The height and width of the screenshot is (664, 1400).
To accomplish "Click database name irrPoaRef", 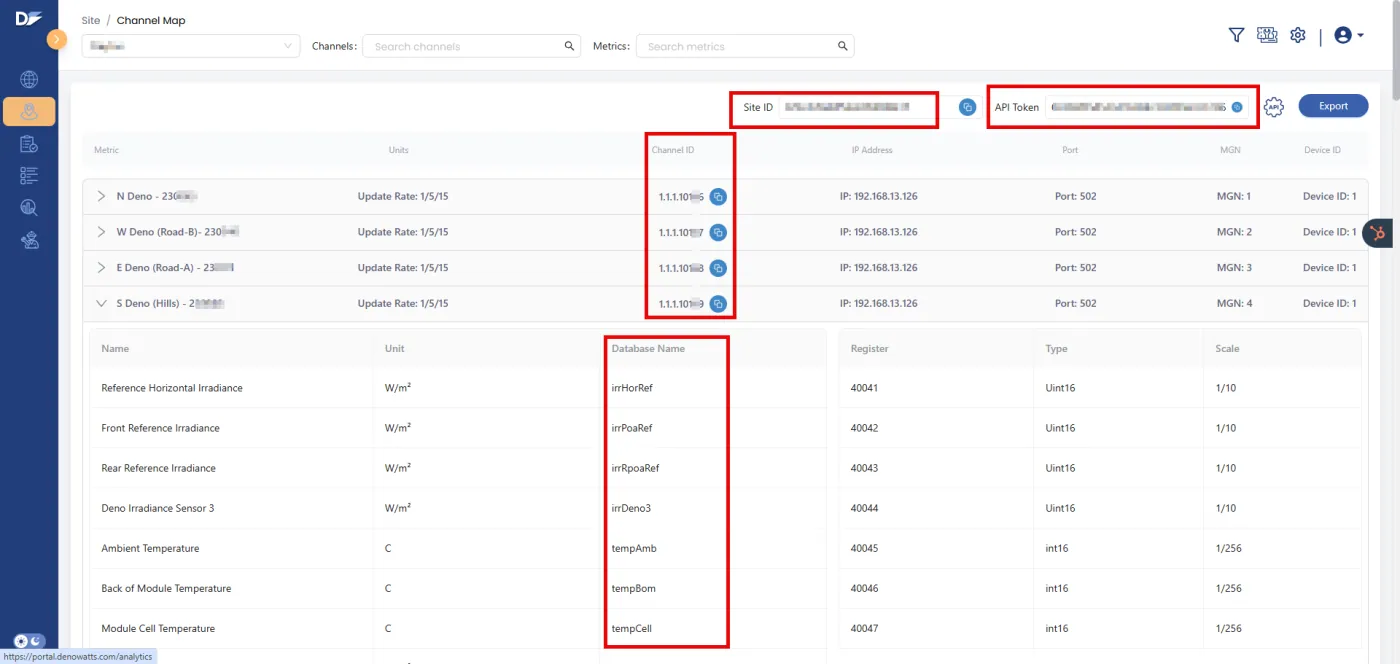I will [x=633, y=428].
